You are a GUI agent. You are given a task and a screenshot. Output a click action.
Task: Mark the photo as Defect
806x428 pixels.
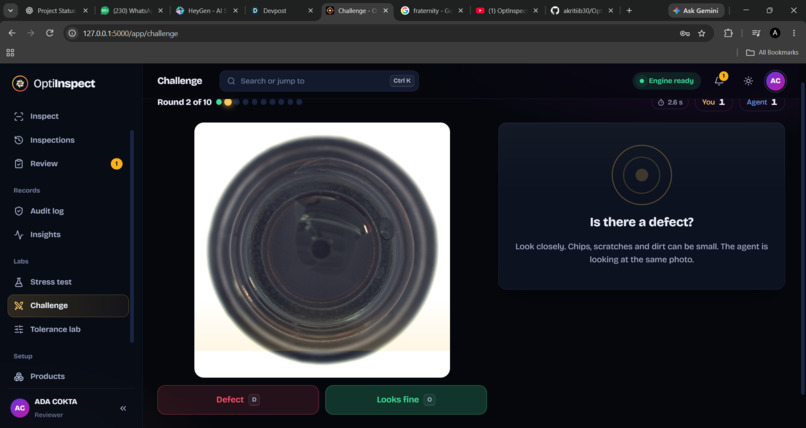click(238, 400)
